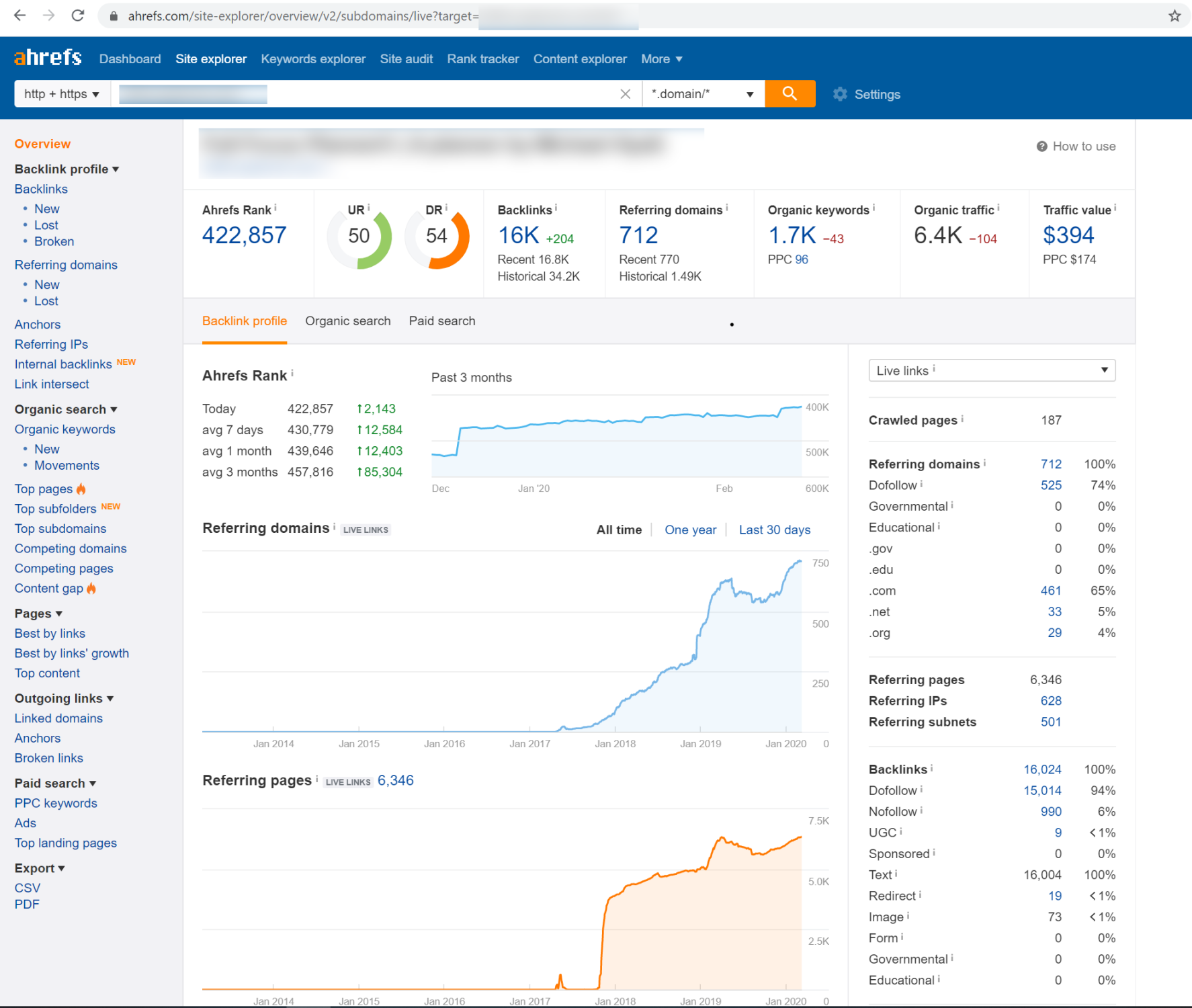Collapse the Backlink profile sidebar section

[67, 169]
